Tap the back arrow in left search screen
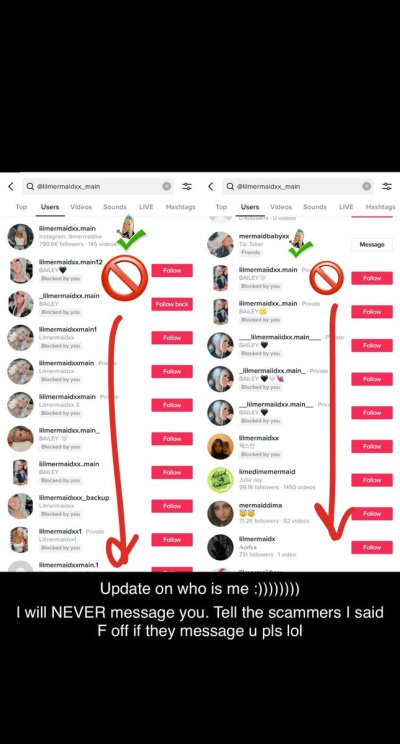Screen dimensions: 400x744 click(11, 186)
